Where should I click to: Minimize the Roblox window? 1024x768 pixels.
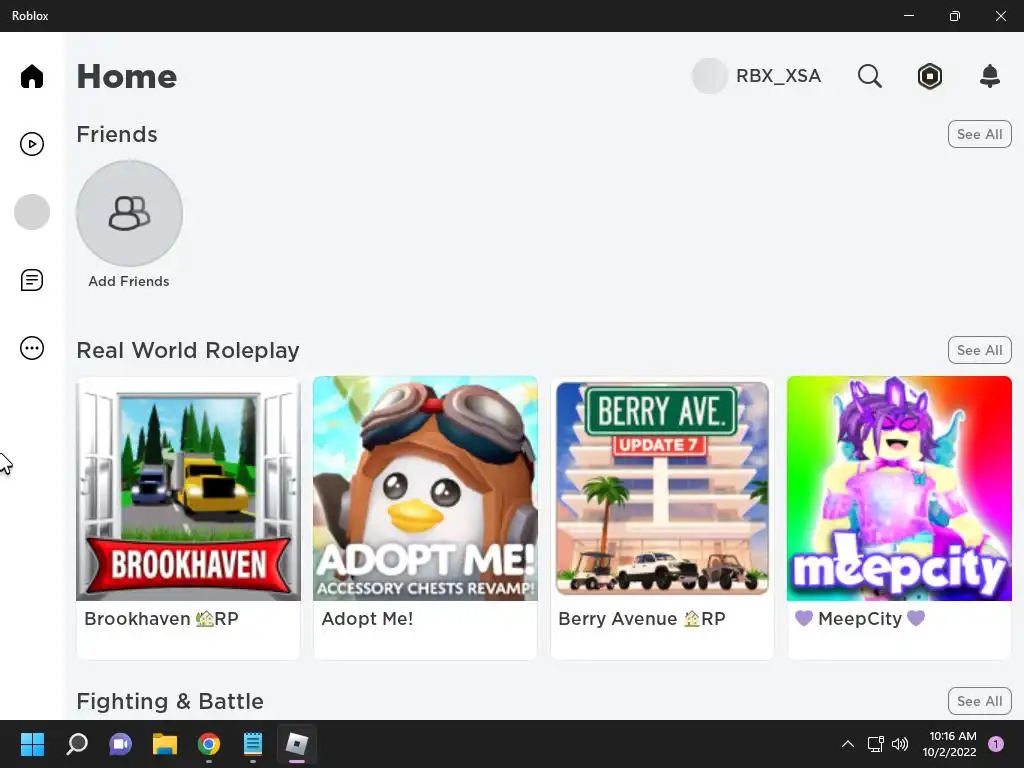click(x=909, y=16)
